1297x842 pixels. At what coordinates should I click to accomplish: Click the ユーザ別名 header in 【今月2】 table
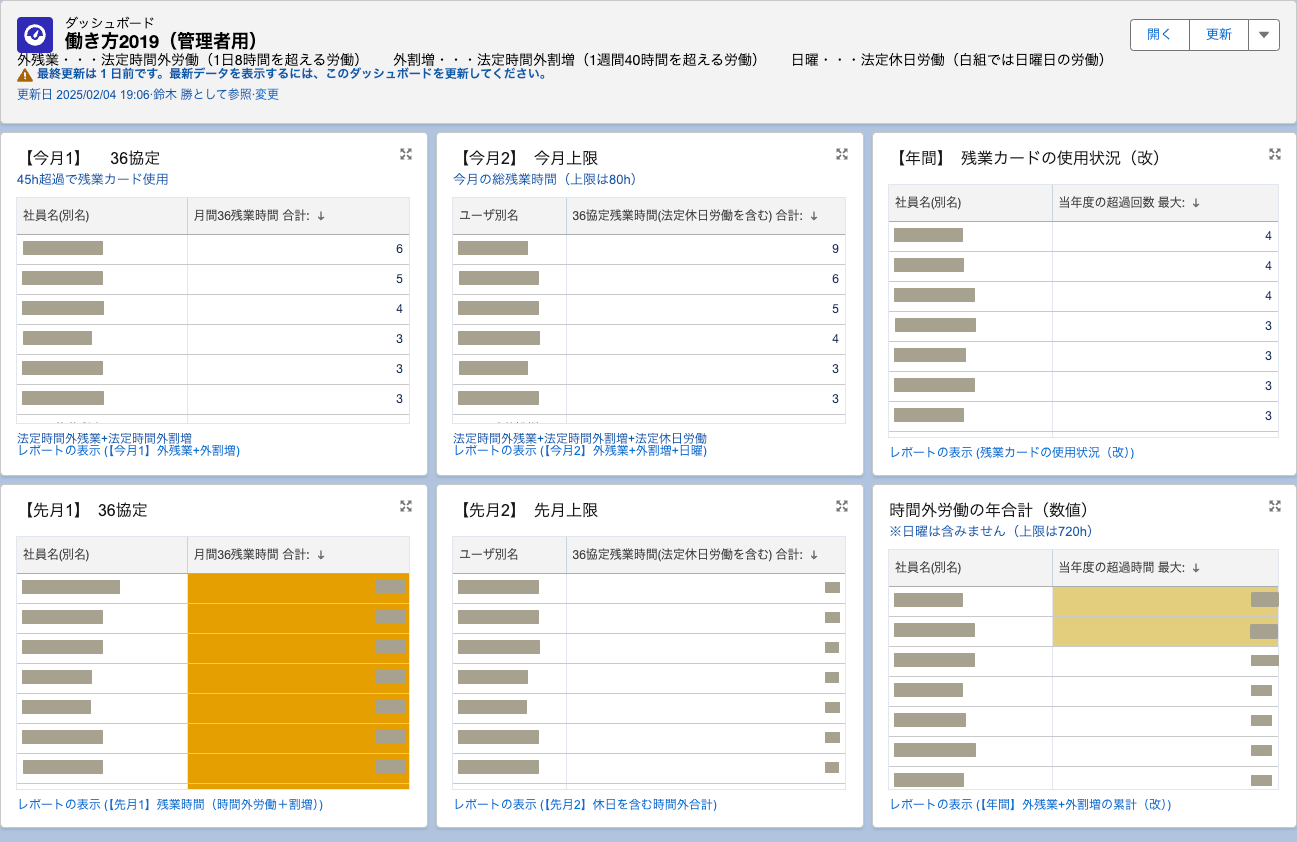tap(489, 216)
